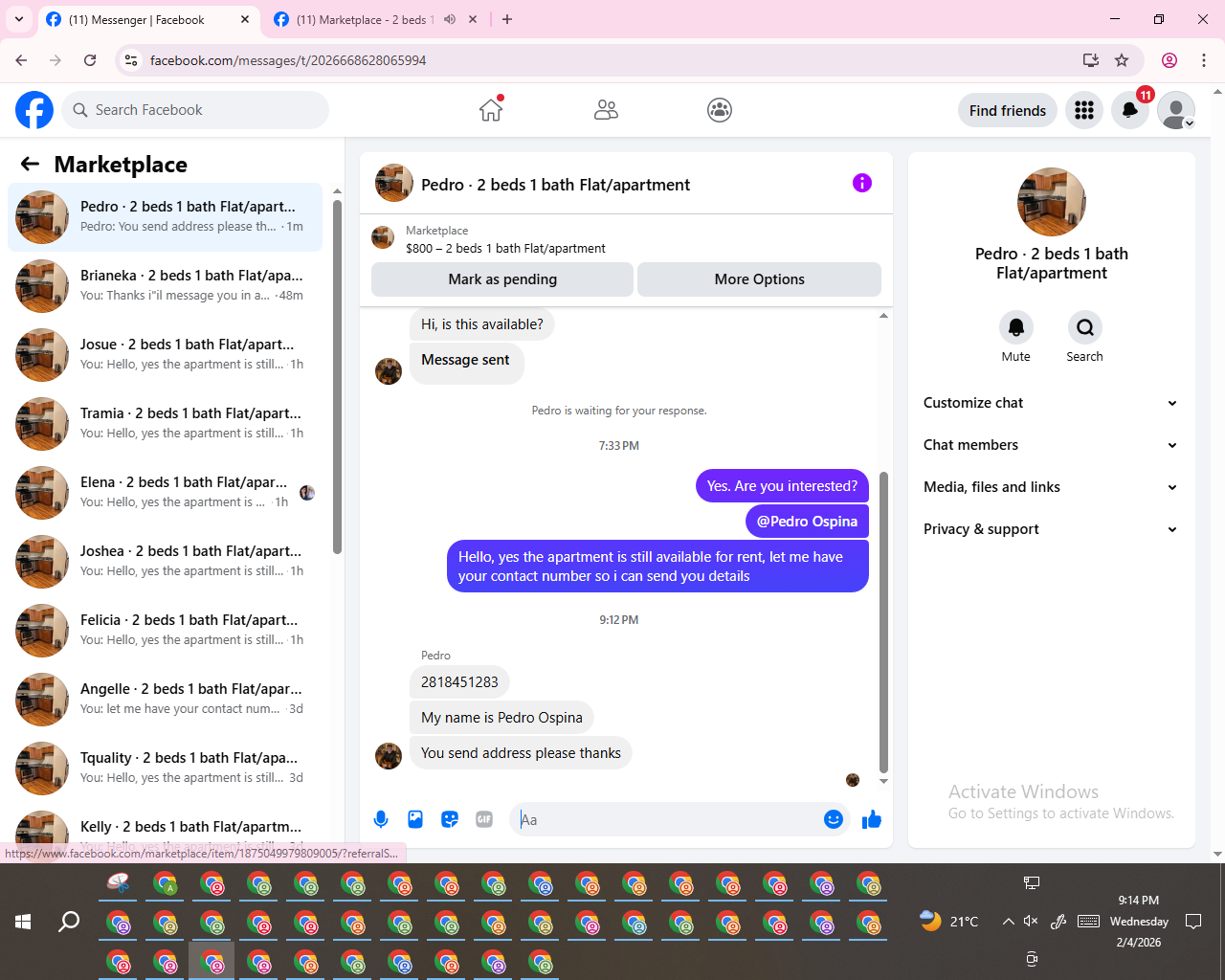The height and width of the screenshot is (980, 1225).
Task: Expand Media, files and links section
Action: (x=1051, y=487)
